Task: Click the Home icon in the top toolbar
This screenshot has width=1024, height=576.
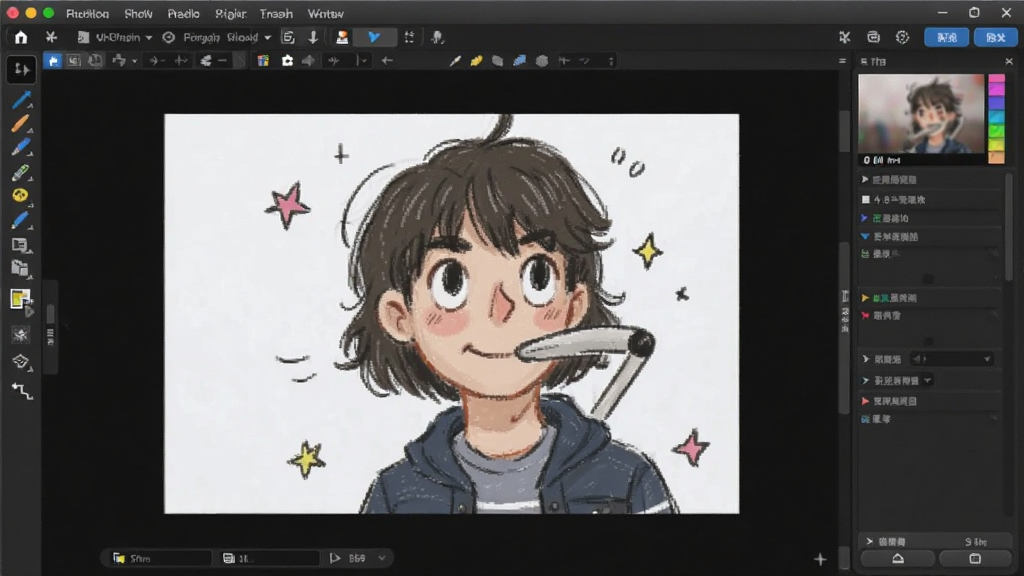Action: 21,37
